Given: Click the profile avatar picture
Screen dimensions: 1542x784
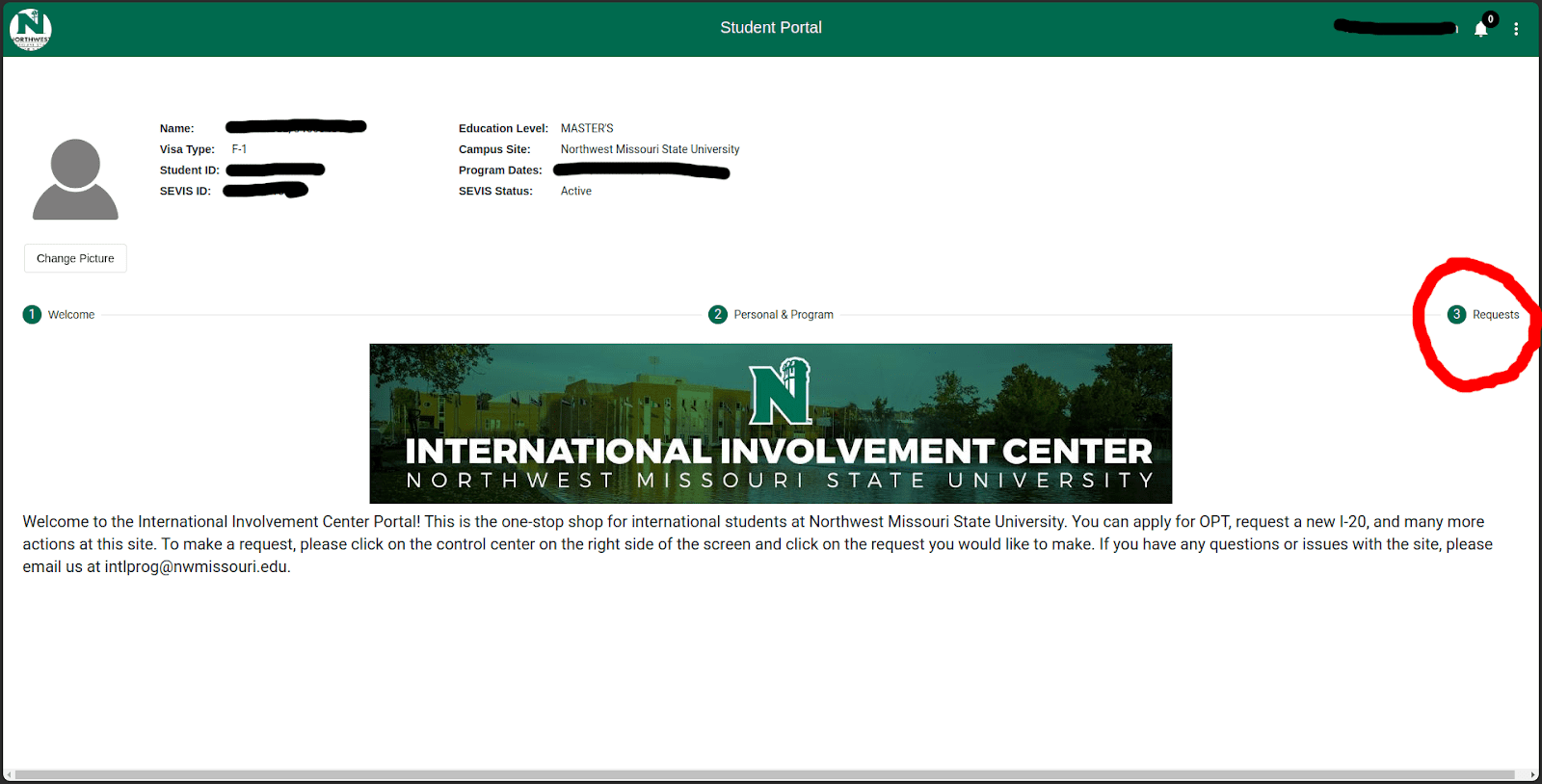Looking at the screenshot, I should 75,179.
